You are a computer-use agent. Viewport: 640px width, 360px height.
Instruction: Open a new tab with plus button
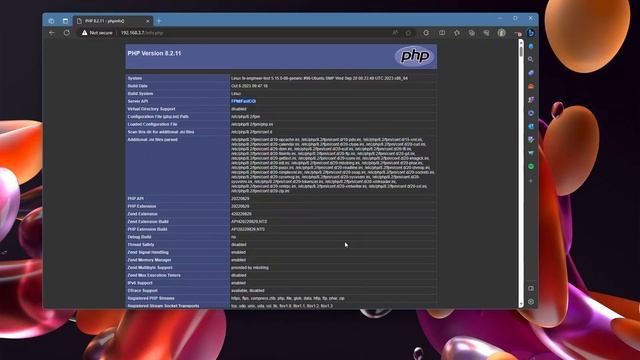159,21
